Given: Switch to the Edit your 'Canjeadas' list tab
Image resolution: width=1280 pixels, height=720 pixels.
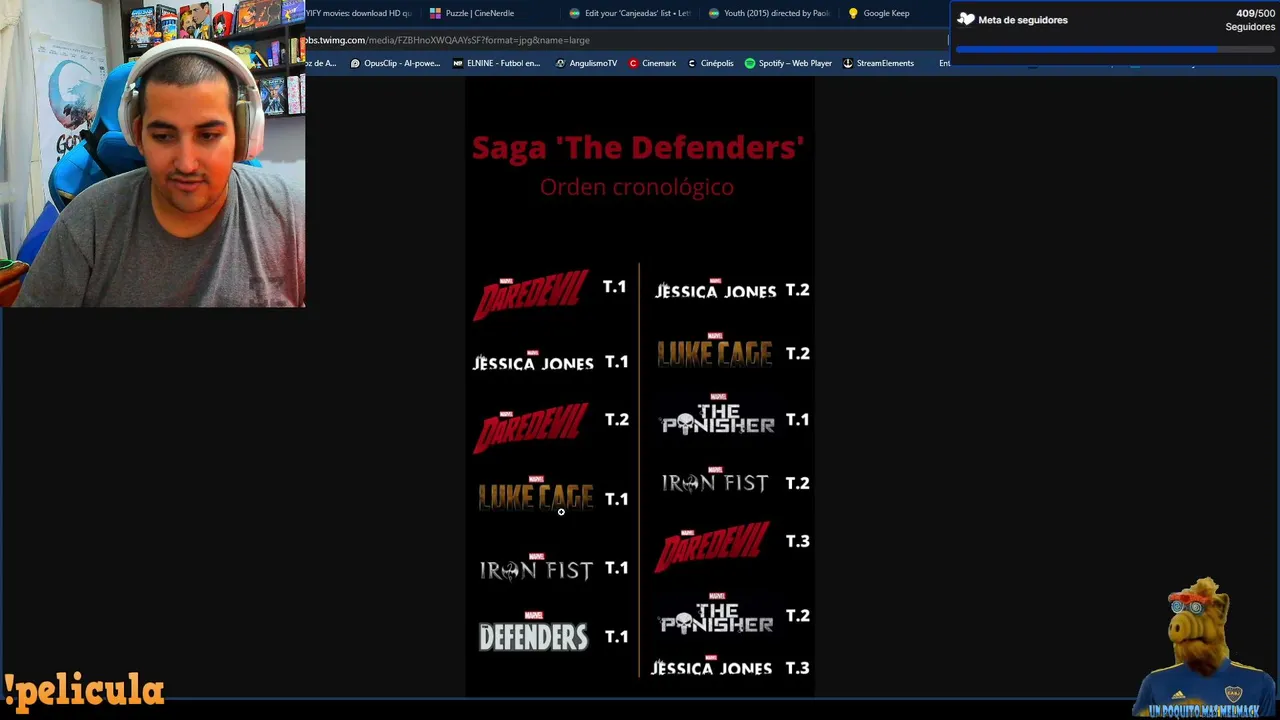Looking at the screenshot, I should [630, 13].
